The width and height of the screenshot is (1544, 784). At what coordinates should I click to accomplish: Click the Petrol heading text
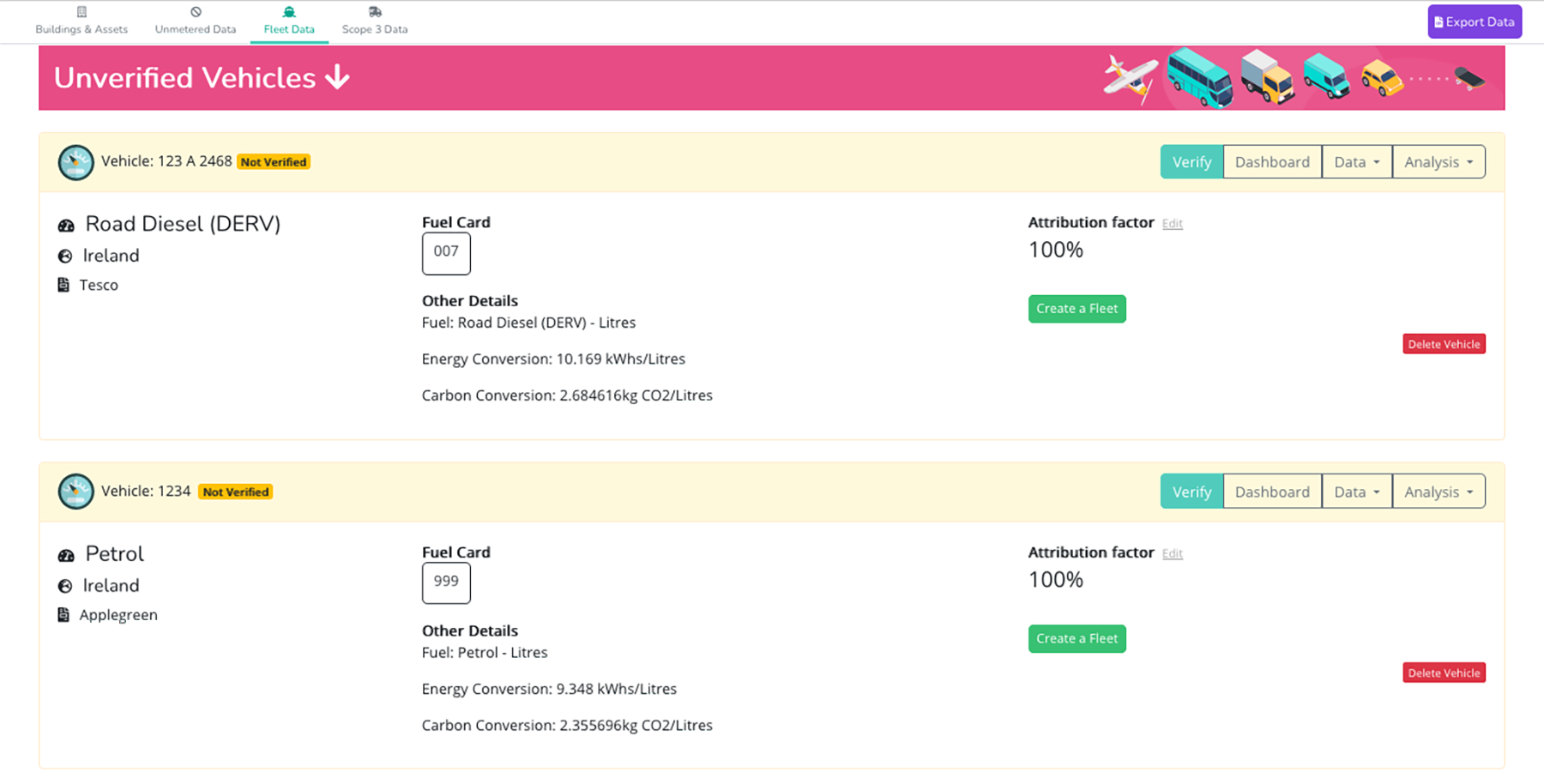(115, 554)
